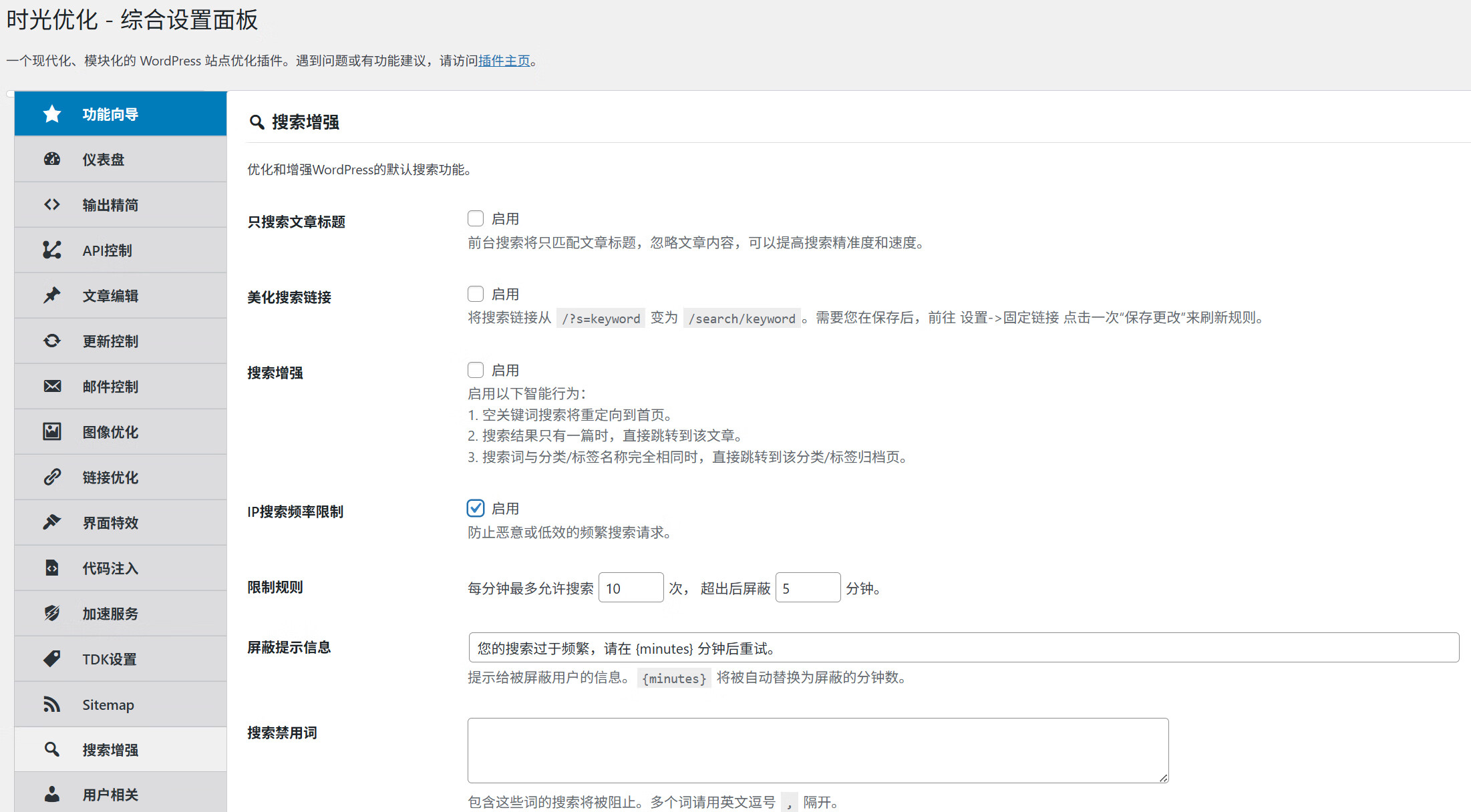
Task: Switch to the 加速服务 tab
Action: (x=120, y=613)
